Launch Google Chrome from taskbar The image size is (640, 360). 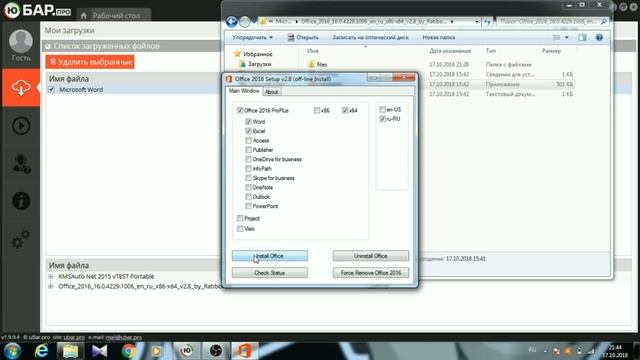pos(129,351)
